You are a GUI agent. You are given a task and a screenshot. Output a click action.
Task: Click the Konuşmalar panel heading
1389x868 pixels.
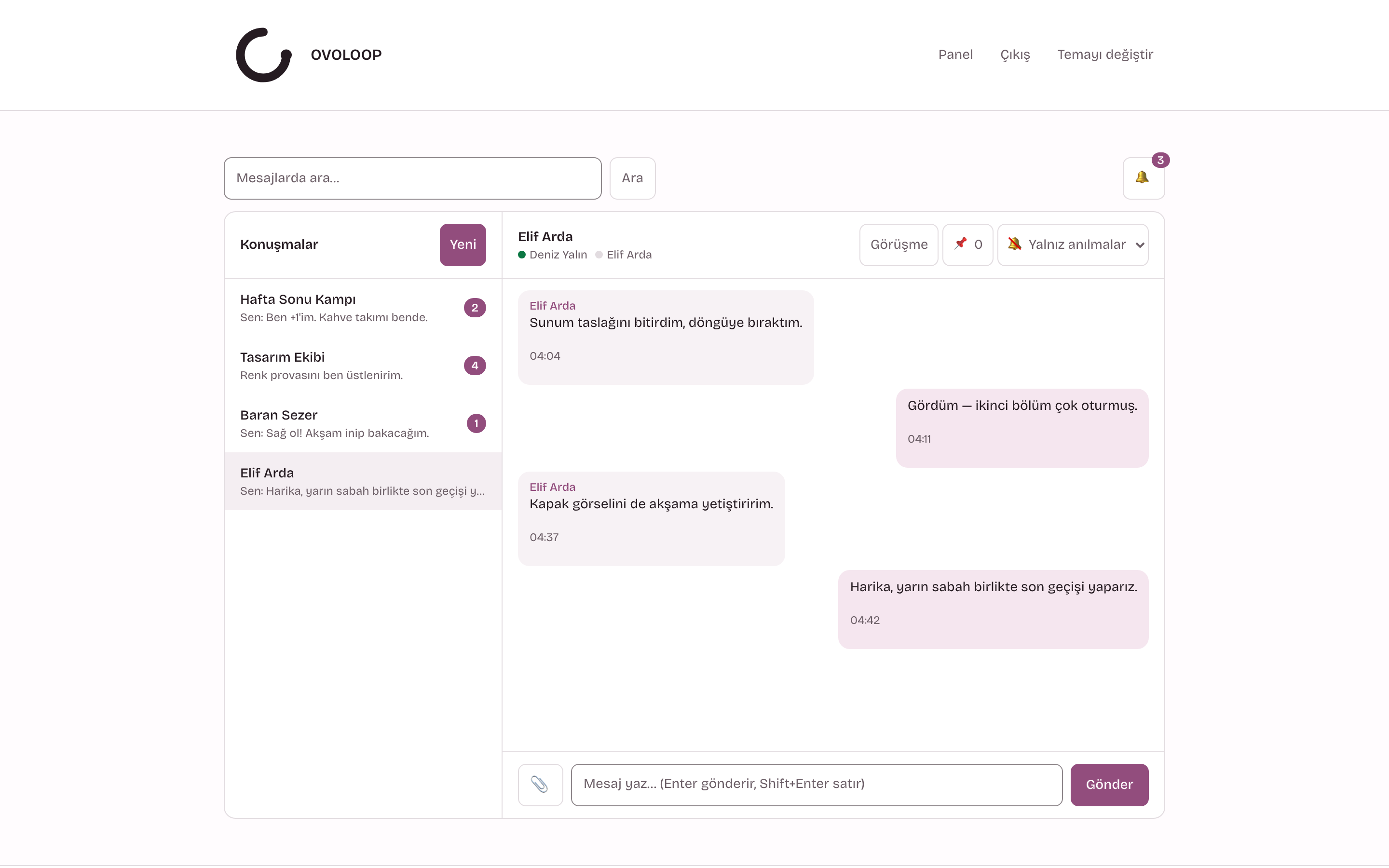coord(279,244)
